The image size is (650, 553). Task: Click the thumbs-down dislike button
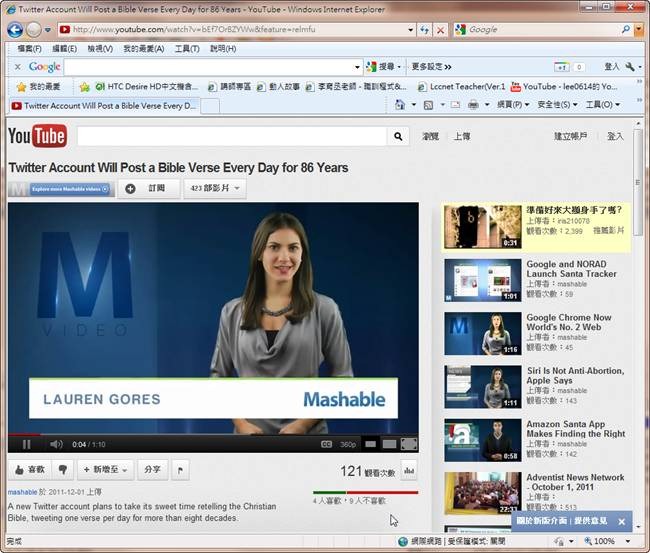click(x=63, y=470)
